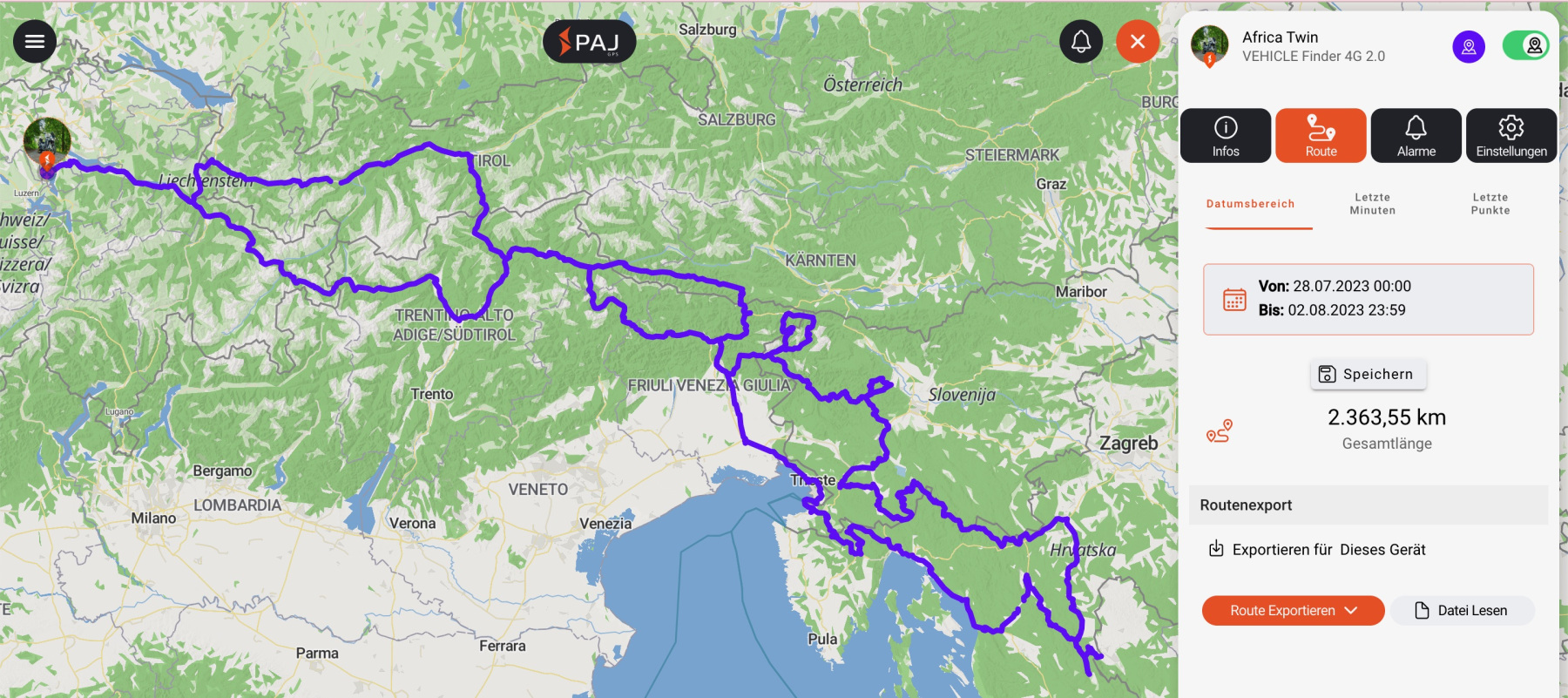The width and height of the screenshot is (1568, 698).
Task: Click the purple locate device icon
Action: tap(1469, 46)
